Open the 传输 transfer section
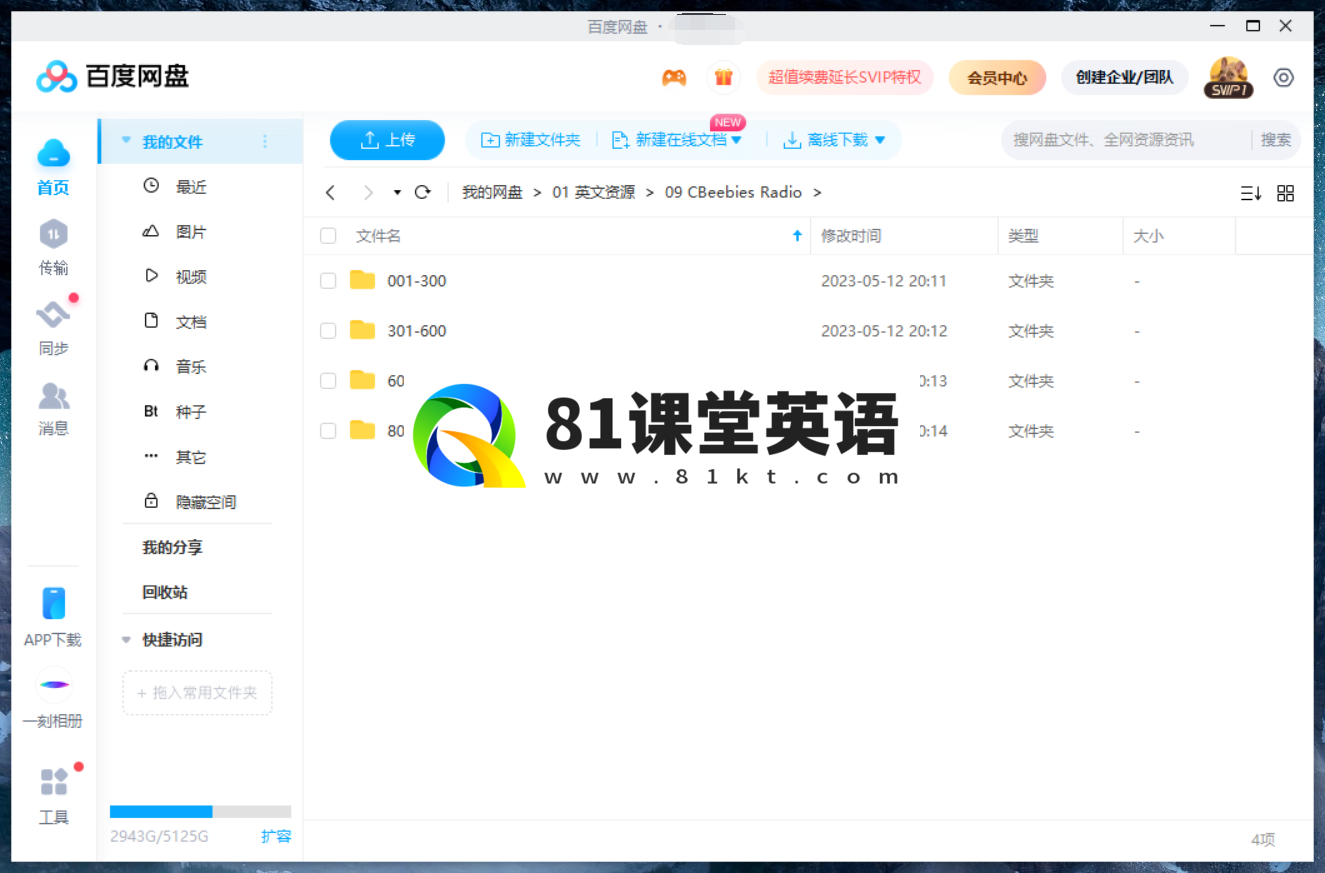The width and height of the screenshot is (1325, 873). 54,247
